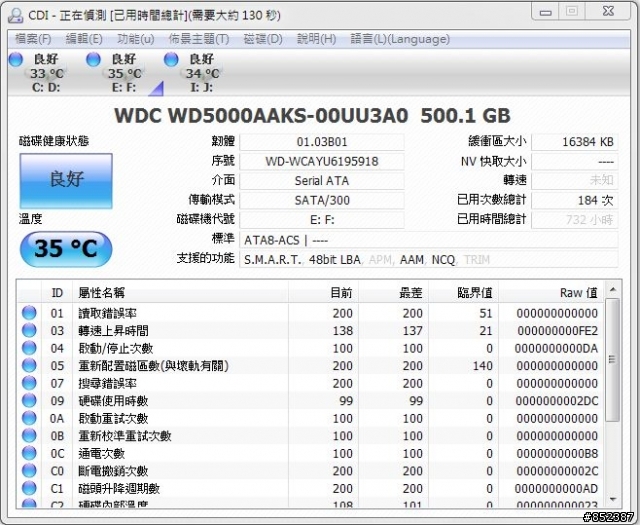Click the Raw 值 column header
Viewport: 640px width, 525px height.
tap(551, 293)
